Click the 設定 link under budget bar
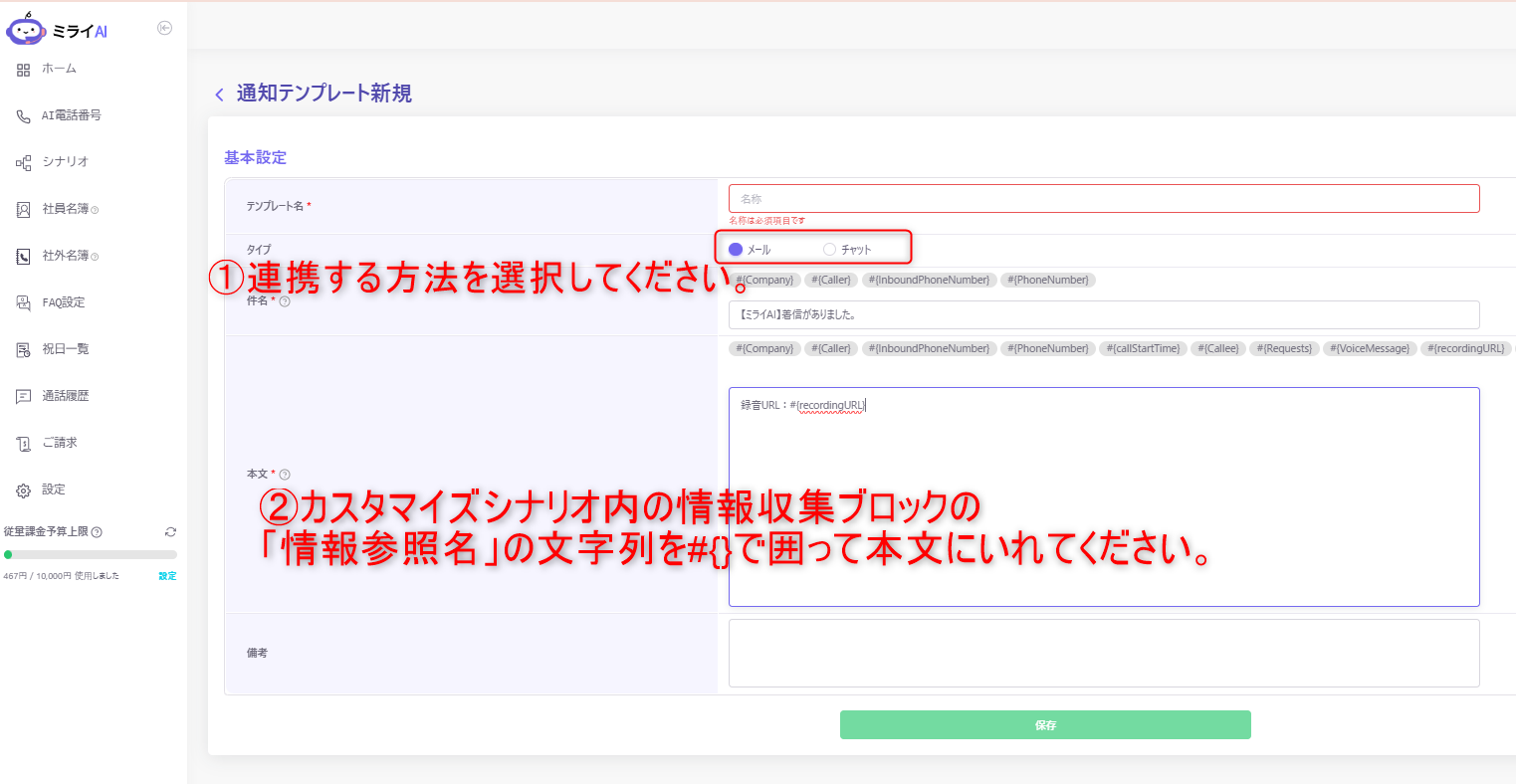 pos(167,576)
